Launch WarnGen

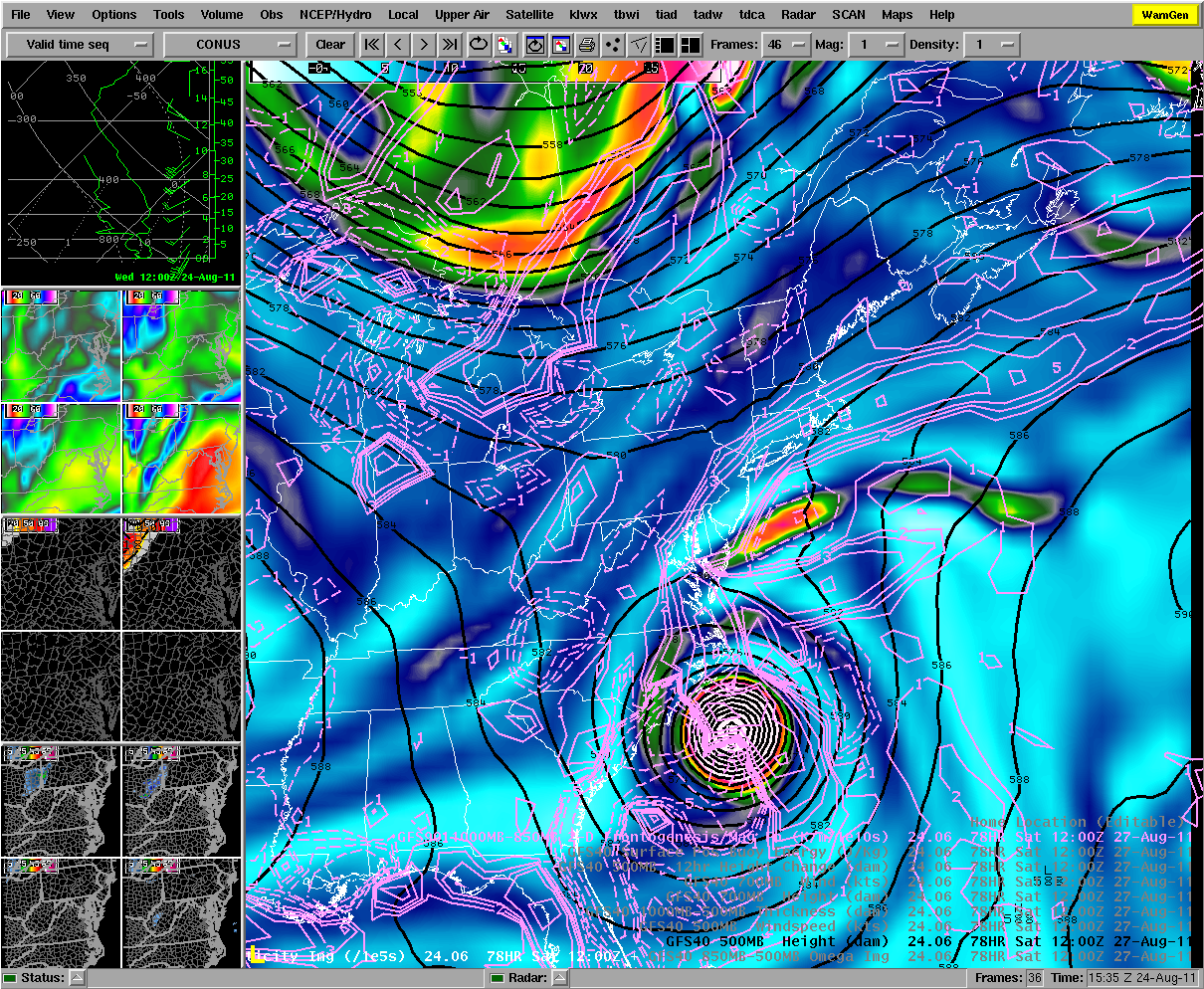pyautogui.click(x=1163, y=15)
